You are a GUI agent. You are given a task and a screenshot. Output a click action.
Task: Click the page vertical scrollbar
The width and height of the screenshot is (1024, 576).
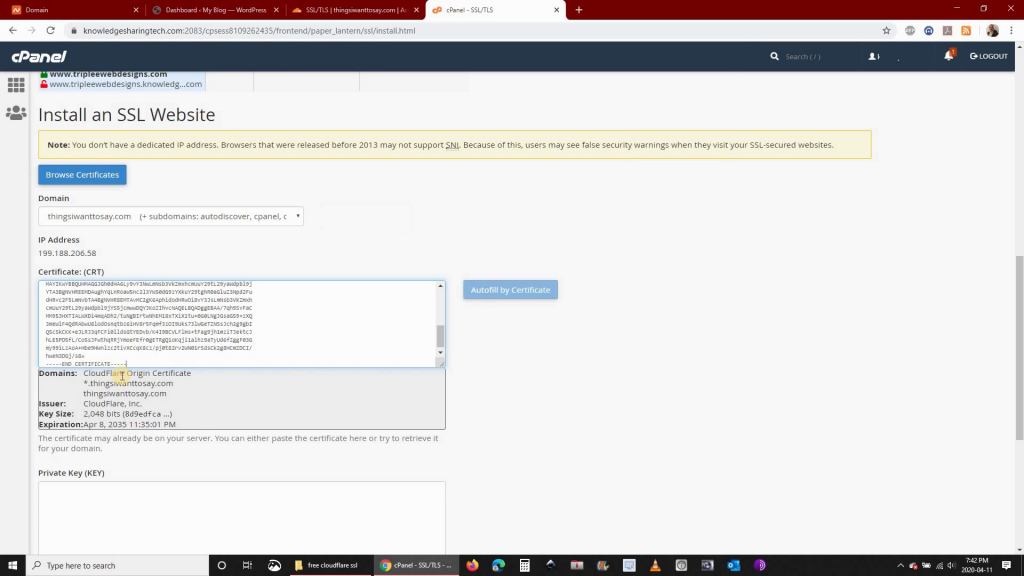tap(1019, 347)
